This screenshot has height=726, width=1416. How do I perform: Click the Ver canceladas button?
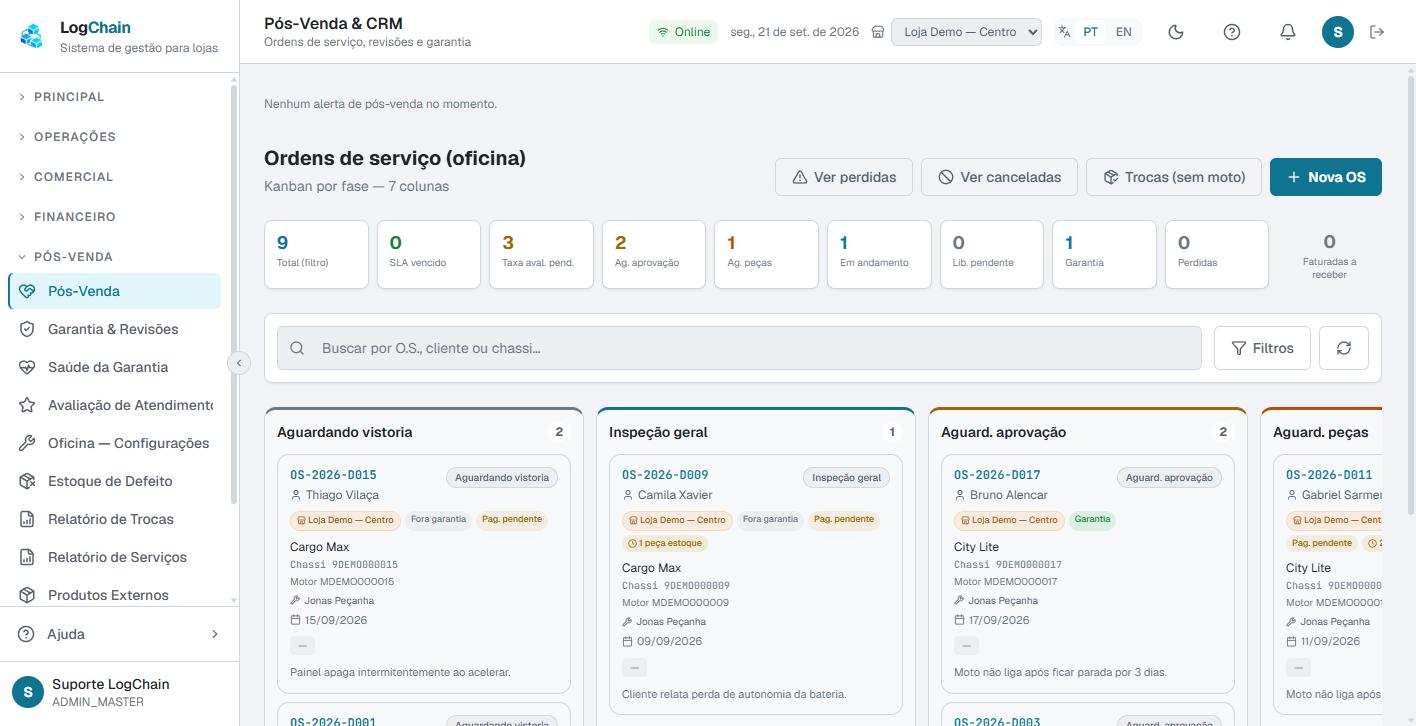(x=999, y=177)
